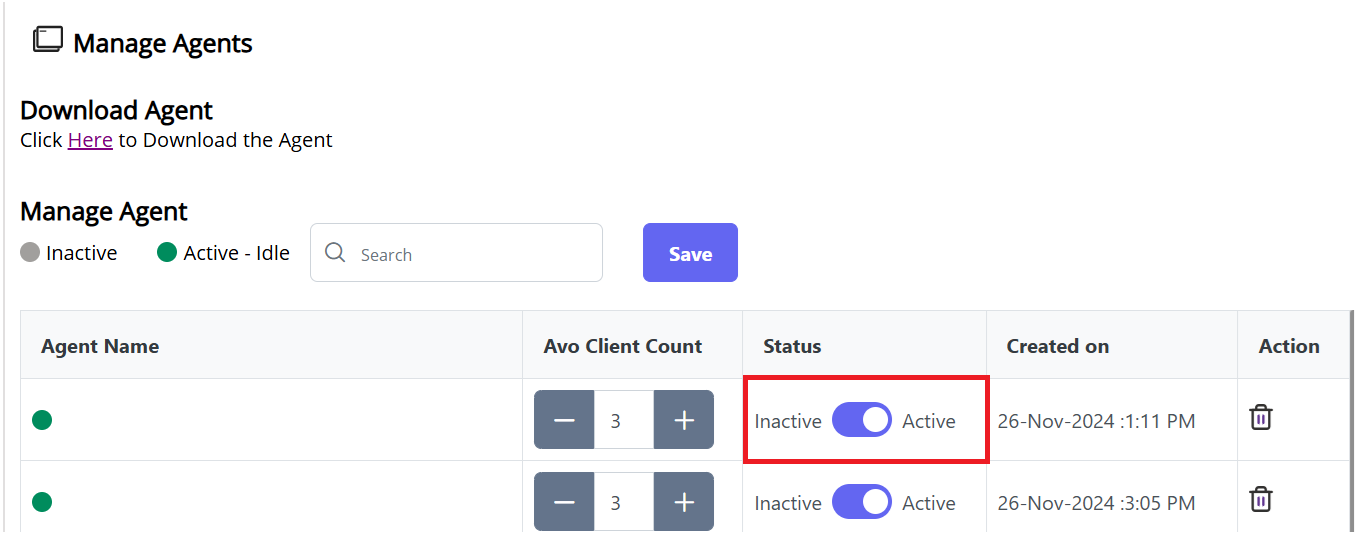Delete the agent created at 3:05 PM
The height and width of the screenshot is (556, 1356).
tap(1260, 499)
